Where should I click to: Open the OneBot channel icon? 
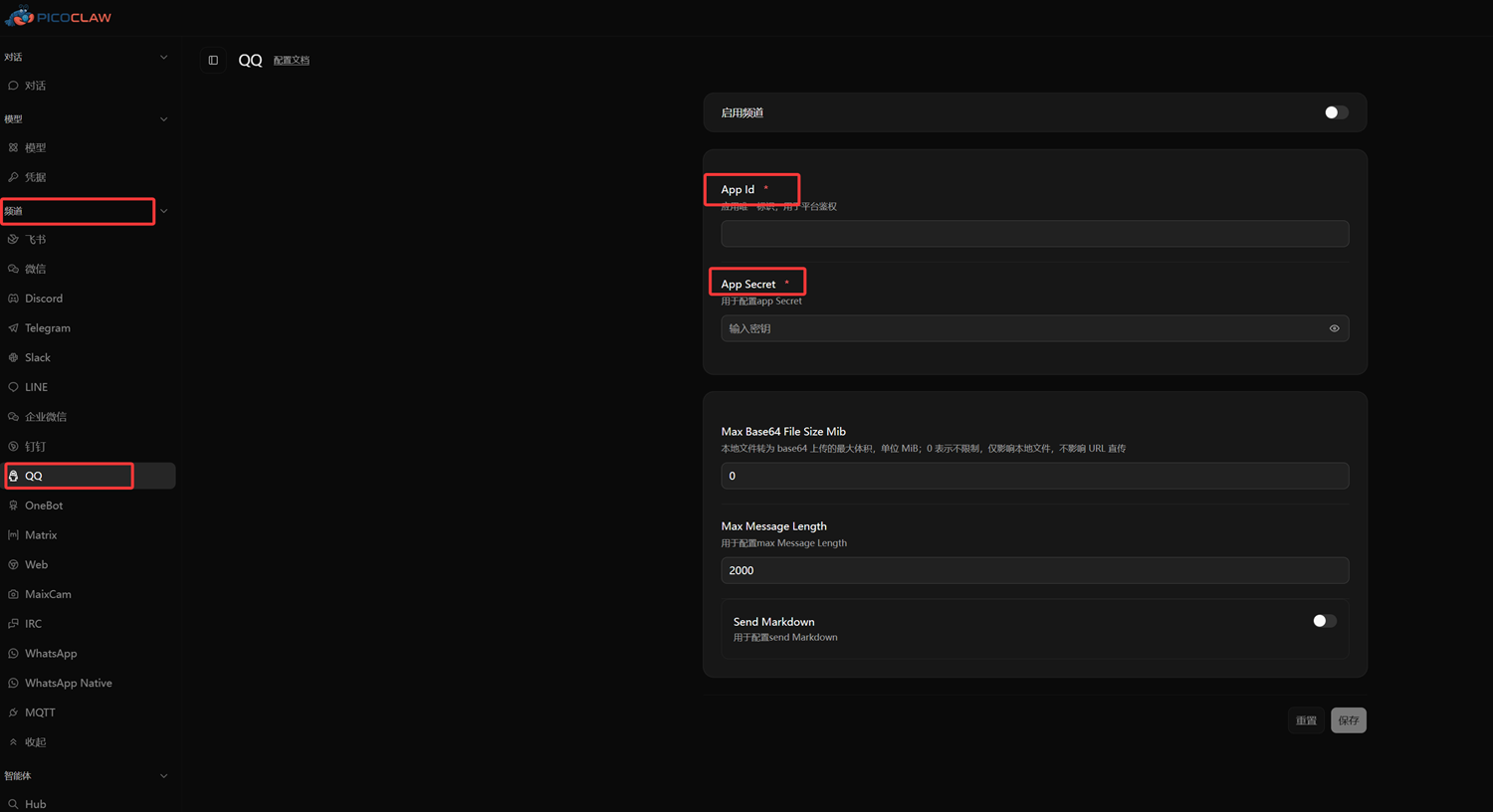click(x=13, y=506)
